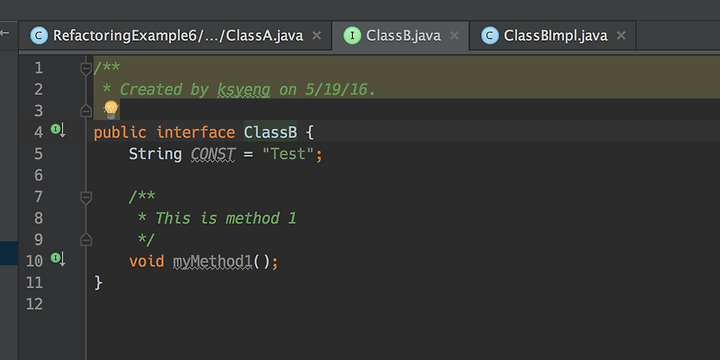Collapse the header comment fold at line 1
Viewport: 720px width, 360px height.
(86, 69)
